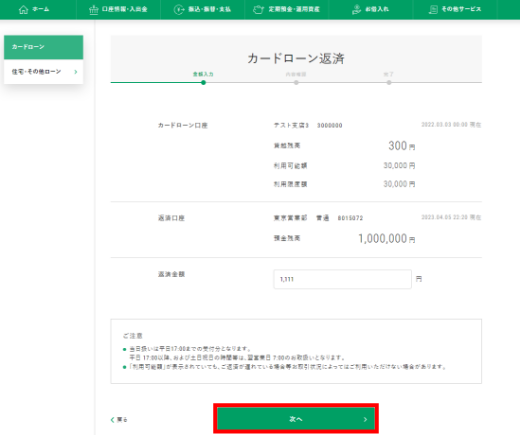Open the その他サービス document icon menu
Image resolution: width=520 pixels, height=435 pixels.
coord(433,10)
